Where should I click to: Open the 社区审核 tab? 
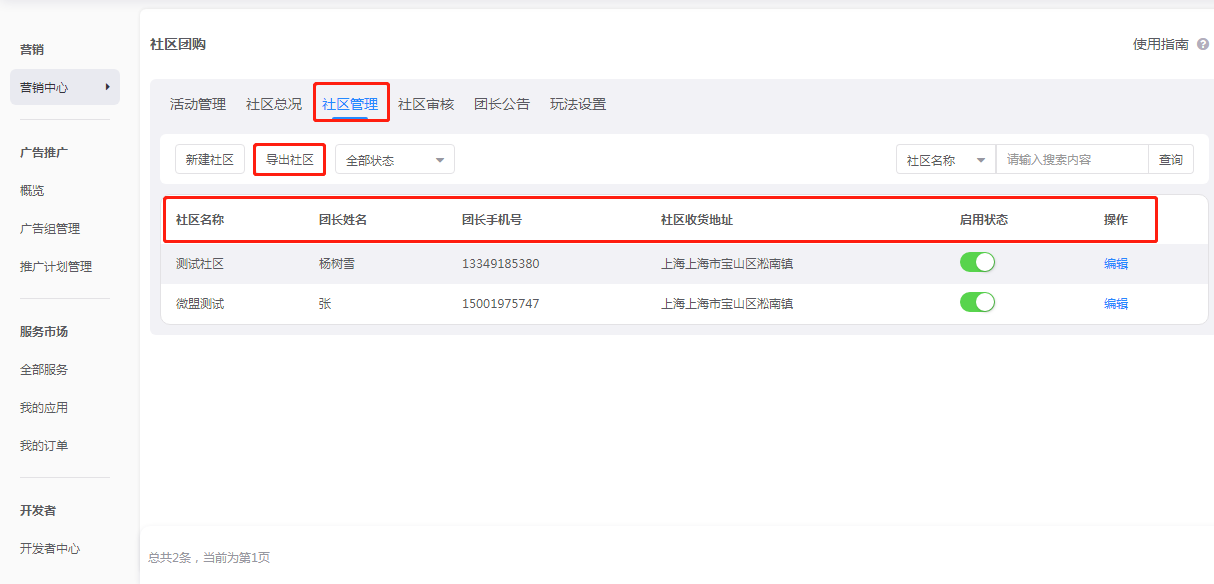(426, 104)
